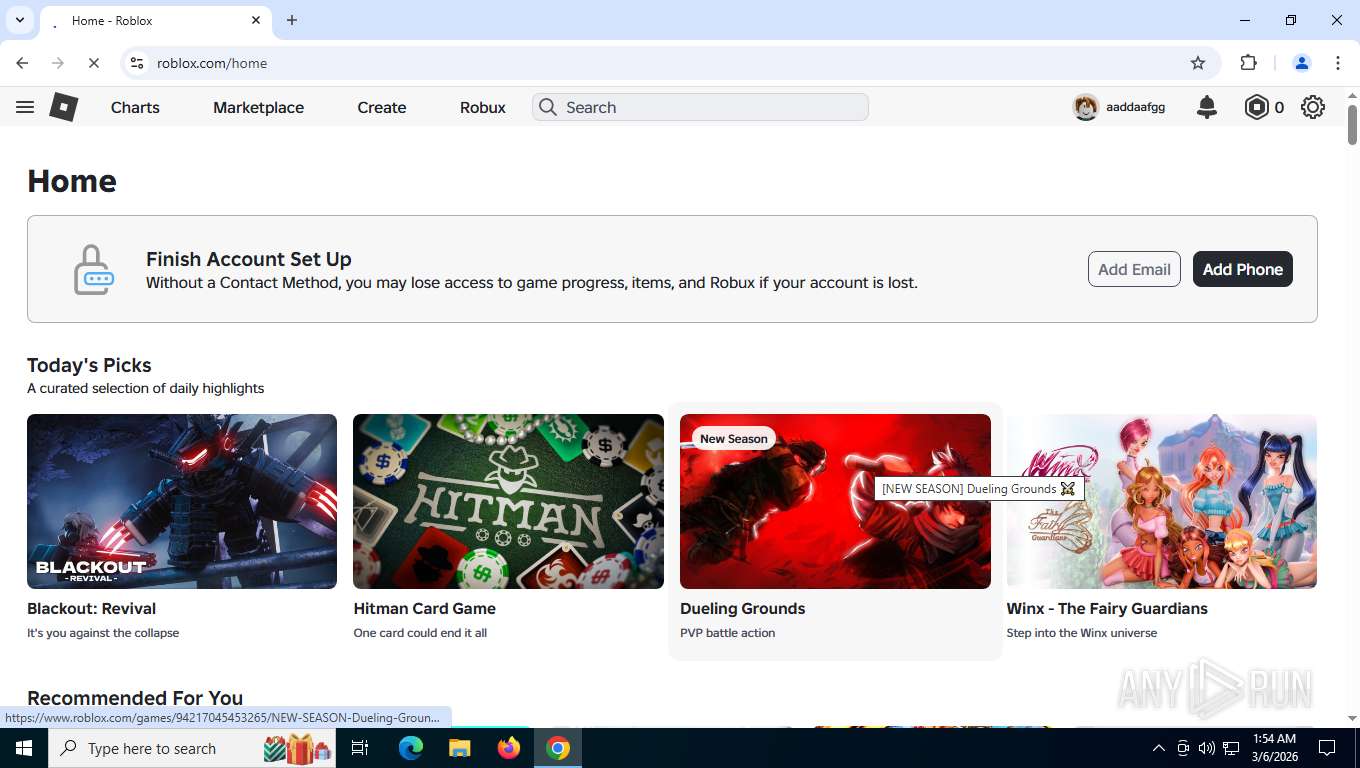Open the notifications bell

pyautogui.click(x=1207, y=107)
